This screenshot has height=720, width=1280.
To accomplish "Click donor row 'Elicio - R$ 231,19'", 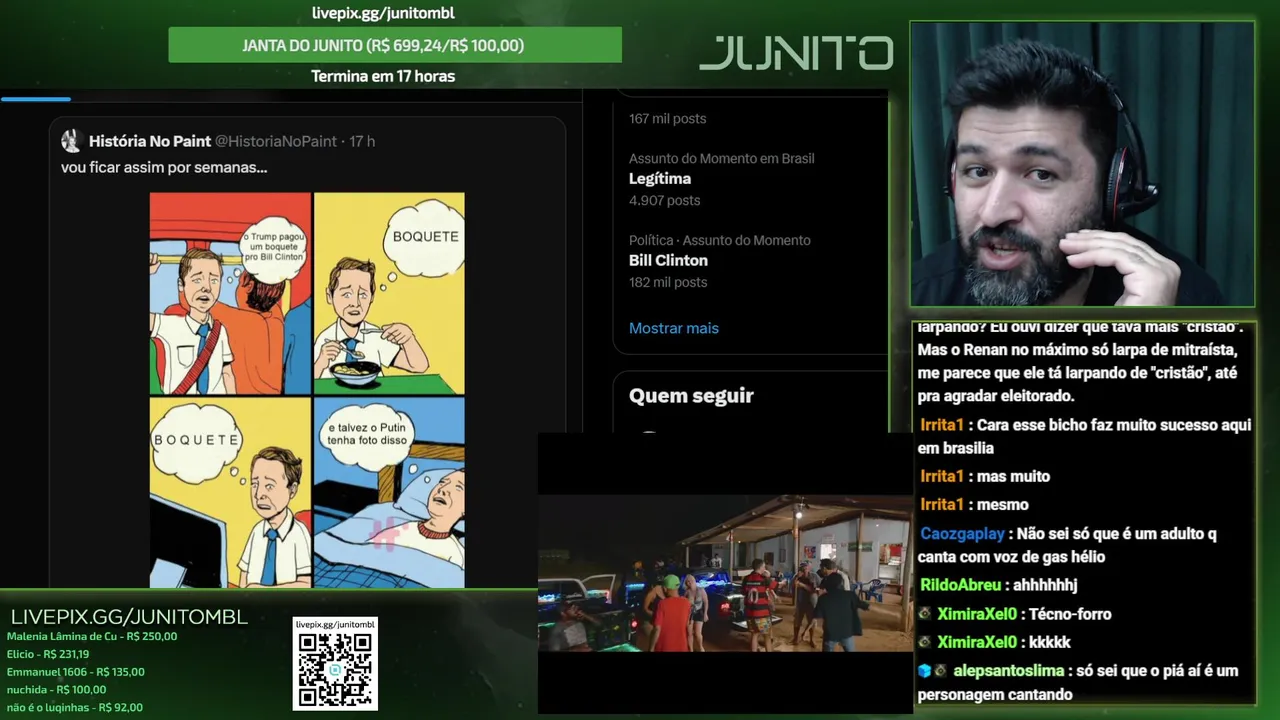I will click(48, 655).
